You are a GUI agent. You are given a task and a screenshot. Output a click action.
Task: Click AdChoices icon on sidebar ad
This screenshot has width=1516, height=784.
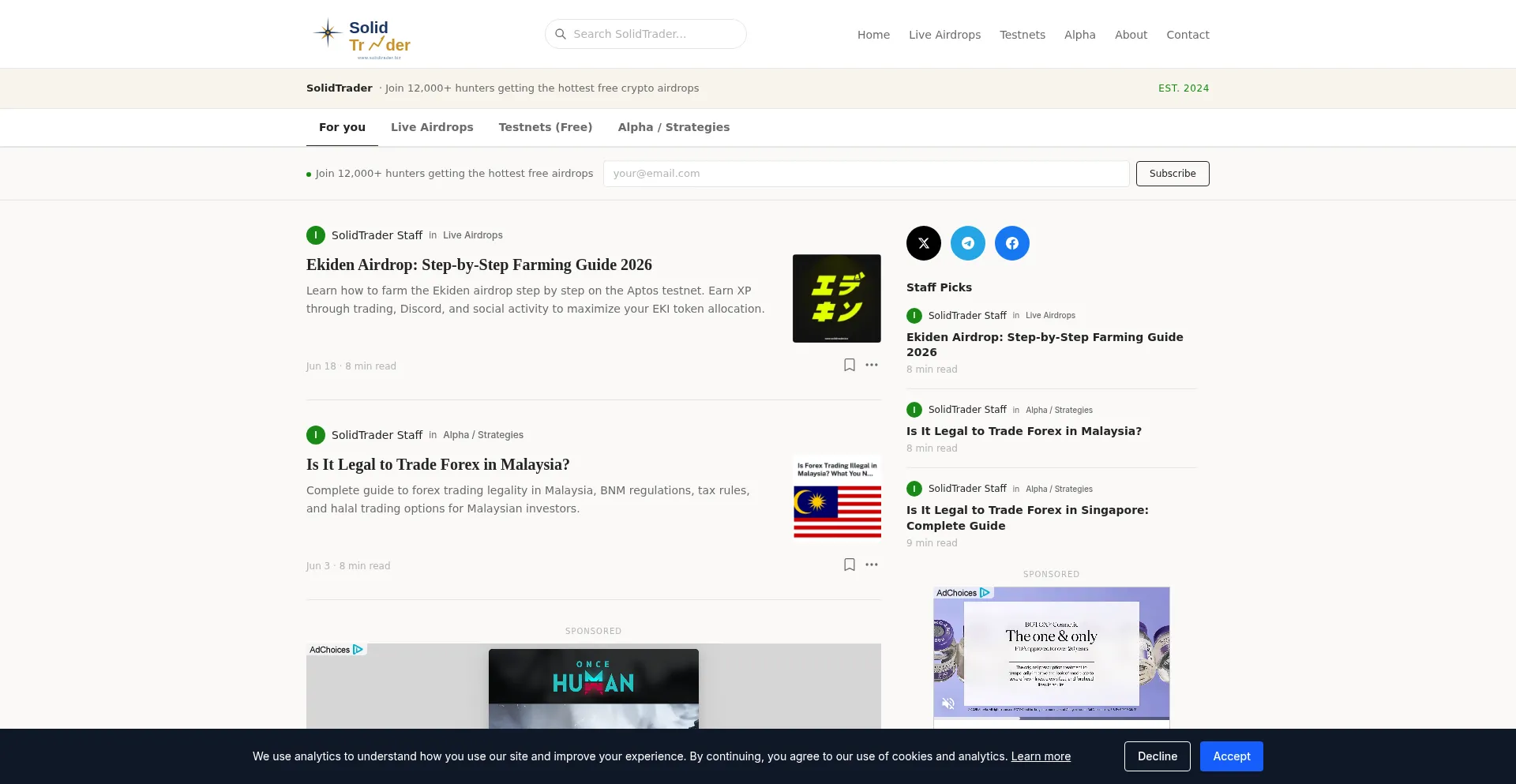point(985,593)
